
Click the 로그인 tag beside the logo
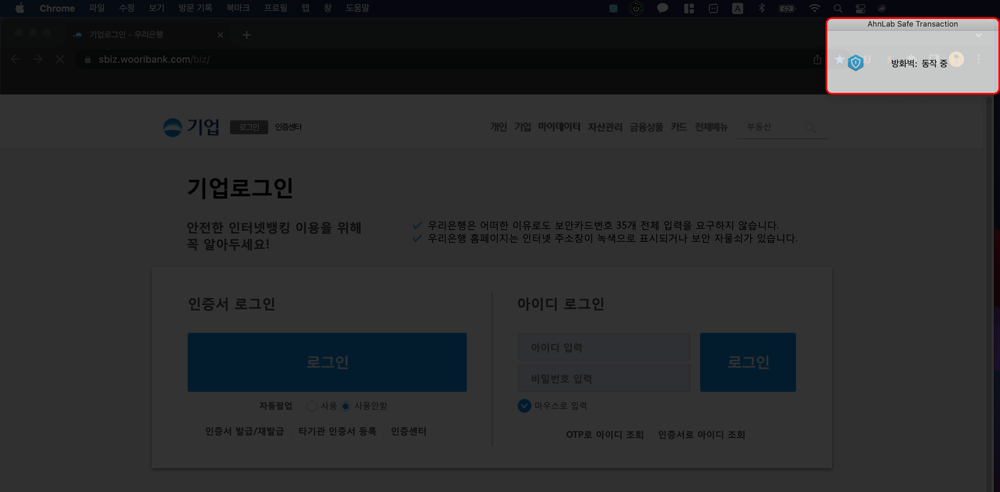tap(249, 127)
